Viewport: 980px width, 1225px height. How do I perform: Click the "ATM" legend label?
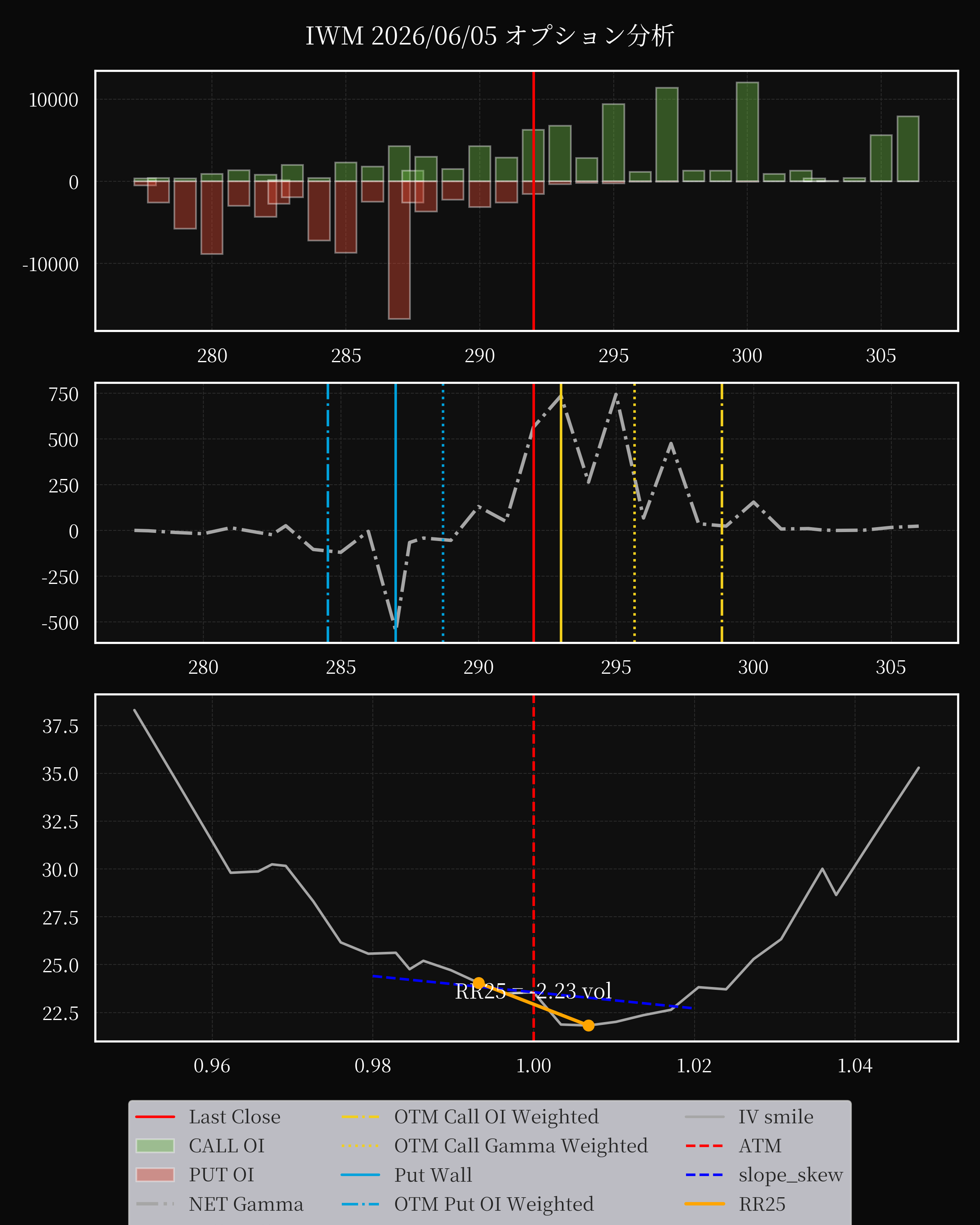(x=760, y=1145)
